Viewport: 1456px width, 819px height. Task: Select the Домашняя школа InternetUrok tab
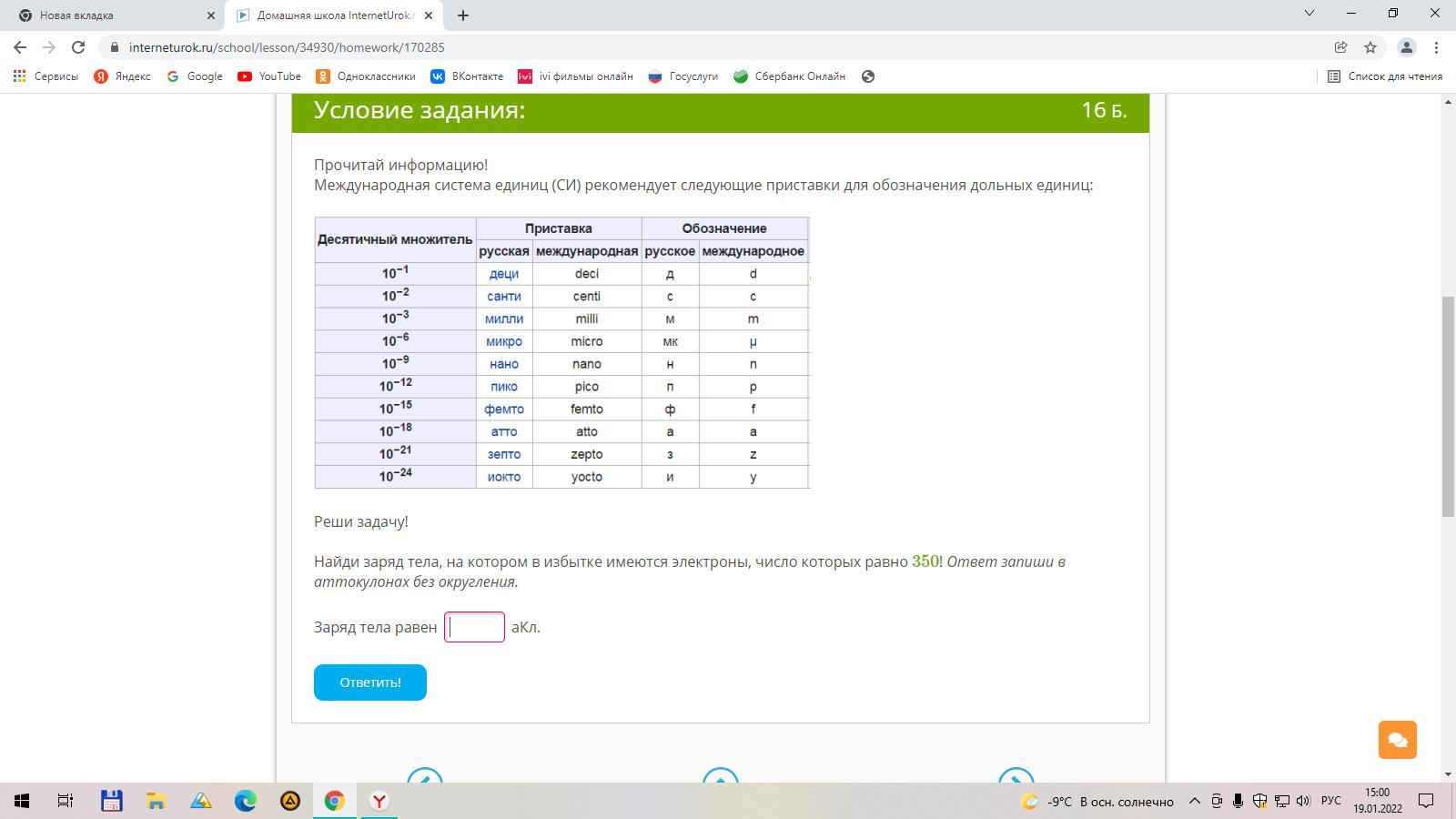[334, 15]
